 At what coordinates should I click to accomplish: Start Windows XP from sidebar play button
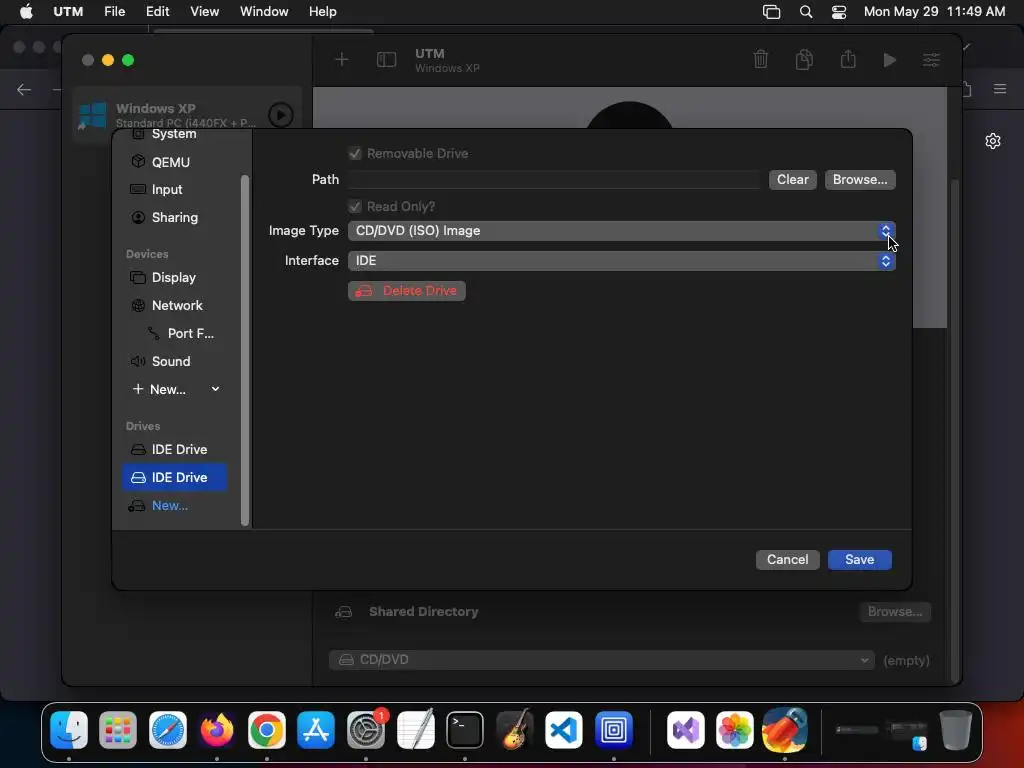point(281,115)
